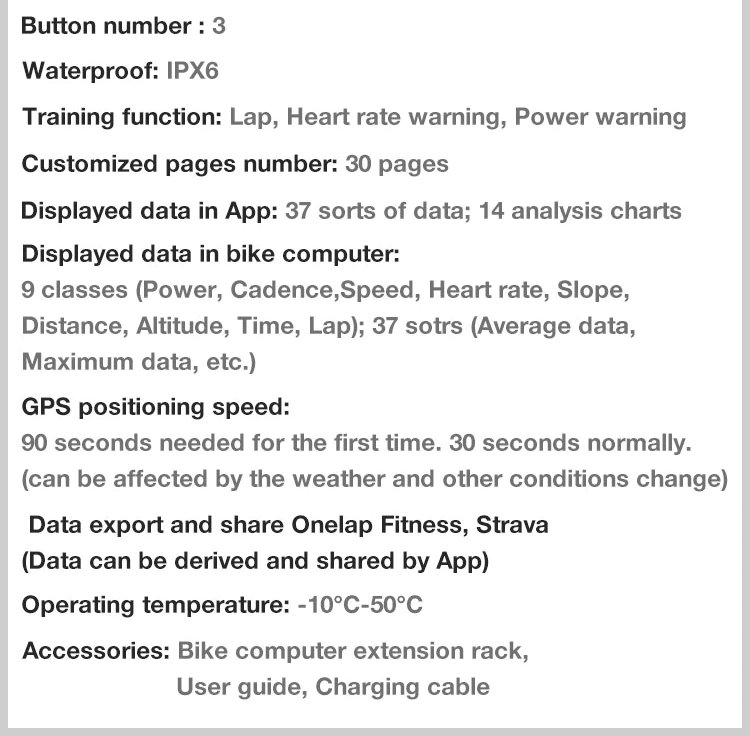Click the "14 analysis charts" text
750x736 pixels.
tap(580, 211)
